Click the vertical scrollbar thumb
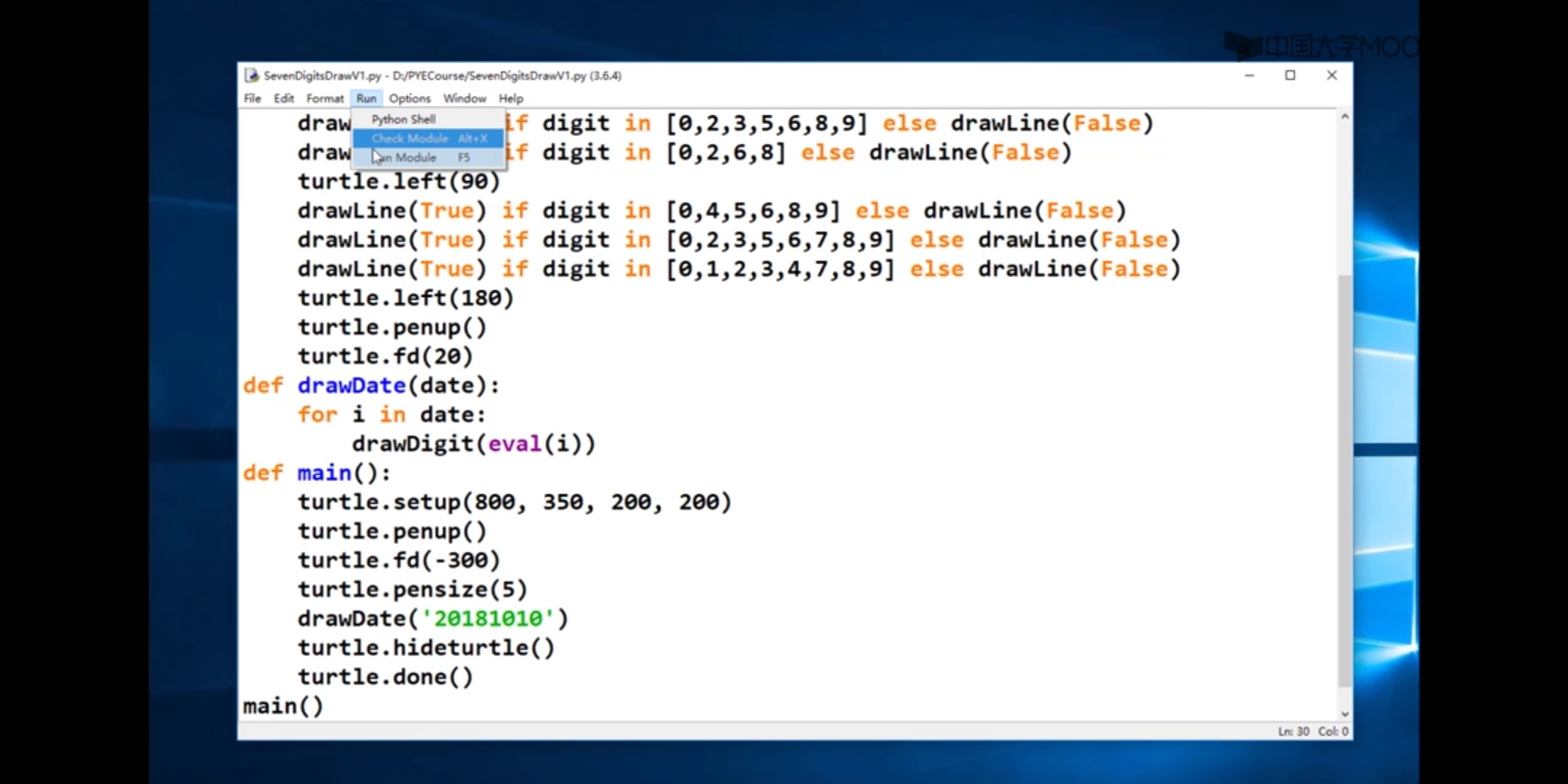This screenshot has width=1568, height=784. click(x=1344, y=479)
